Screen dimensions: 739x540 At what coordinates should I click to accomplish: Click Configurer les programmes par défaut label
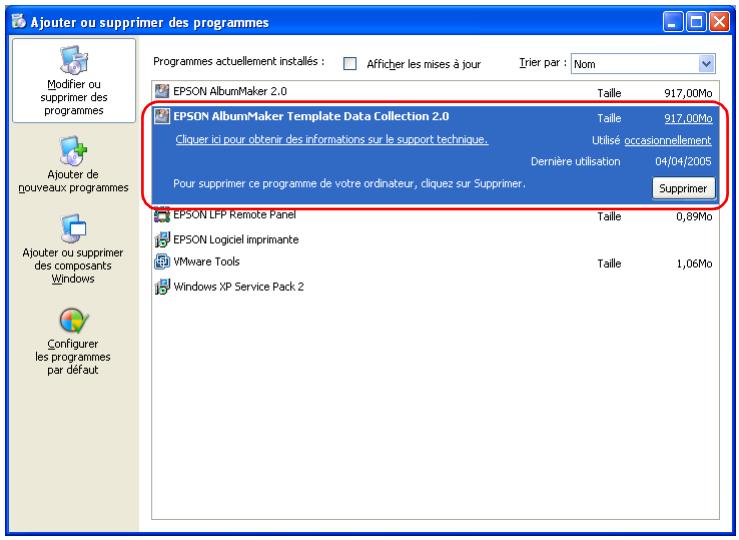click(73, 357)
